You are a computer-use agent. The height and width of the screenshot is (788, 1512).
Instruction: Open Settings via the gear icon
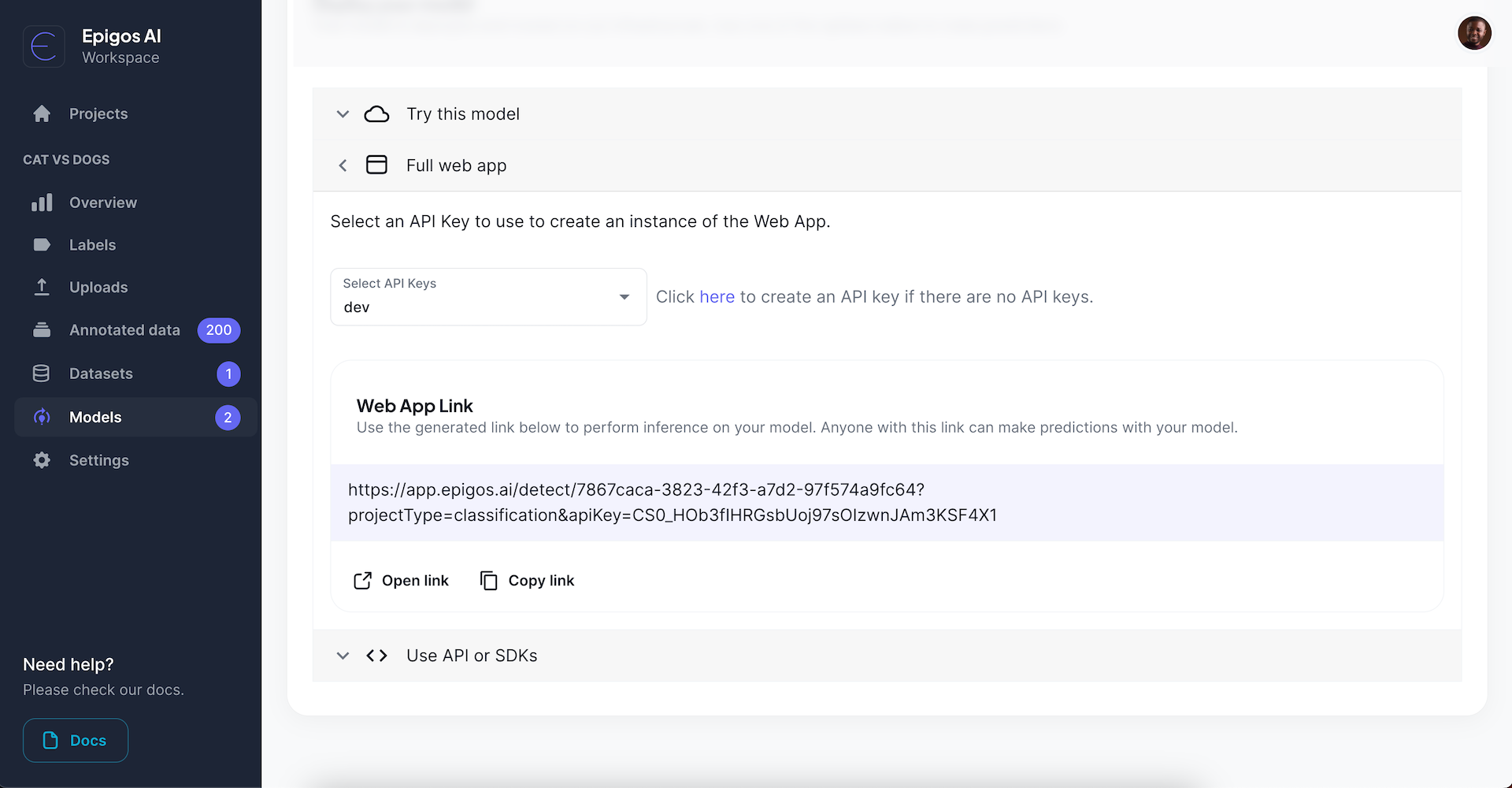tap(41, 459)
